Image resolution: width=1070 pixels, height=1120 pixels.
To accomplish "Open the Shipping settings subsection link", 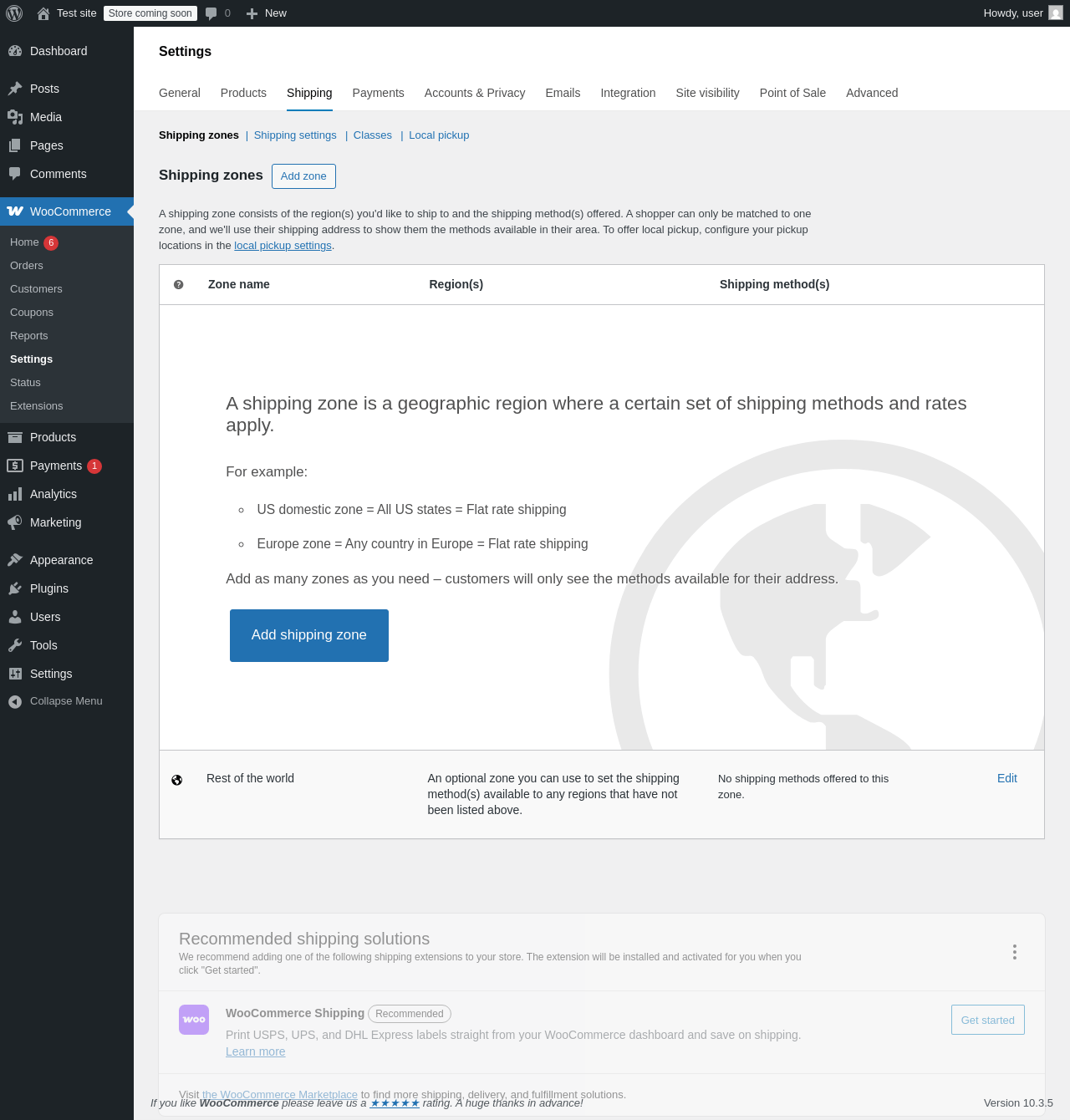I will 295,135.
